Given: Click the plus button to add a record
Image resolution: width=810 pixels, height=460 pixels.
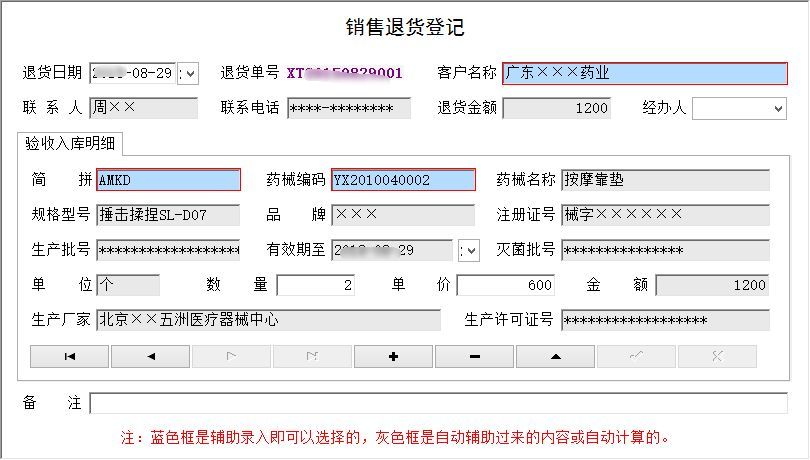Looking at the screenshot, I should pos(394,357).
